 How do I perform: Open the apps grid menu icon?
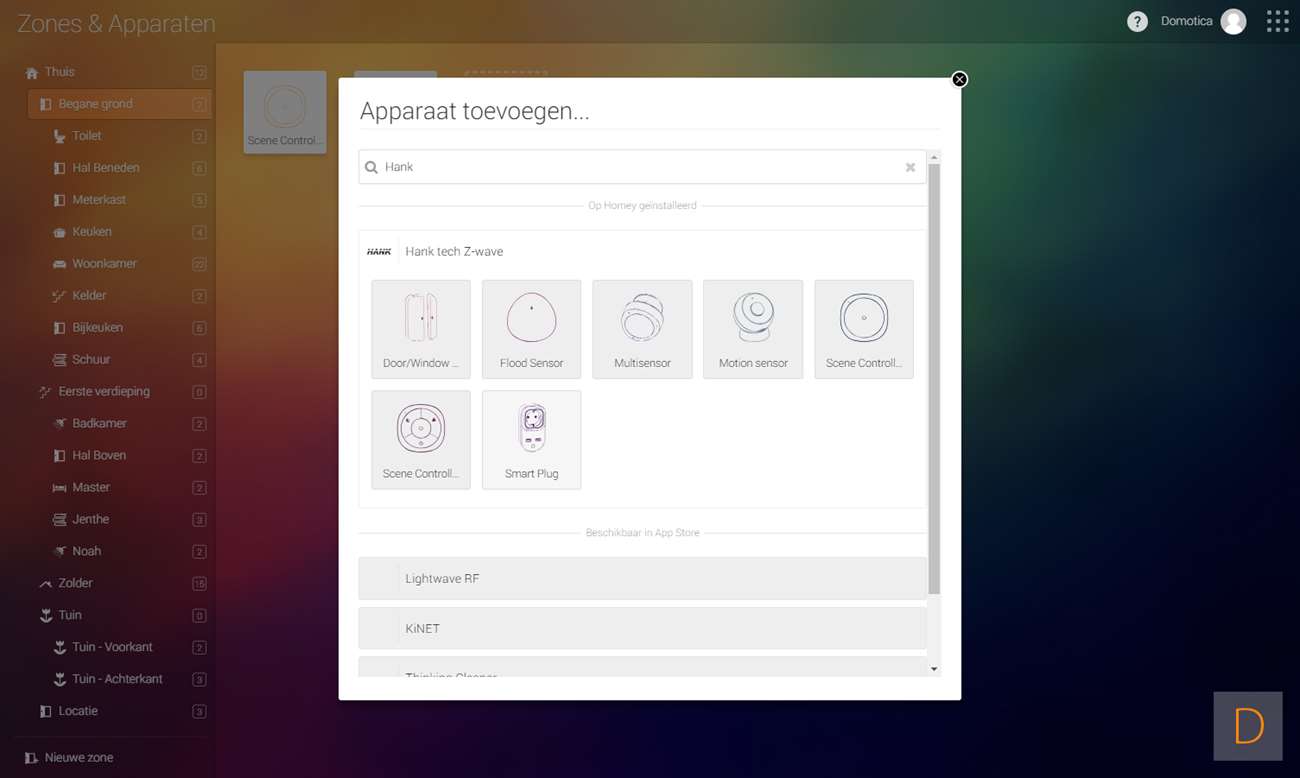coord(1277,22)
